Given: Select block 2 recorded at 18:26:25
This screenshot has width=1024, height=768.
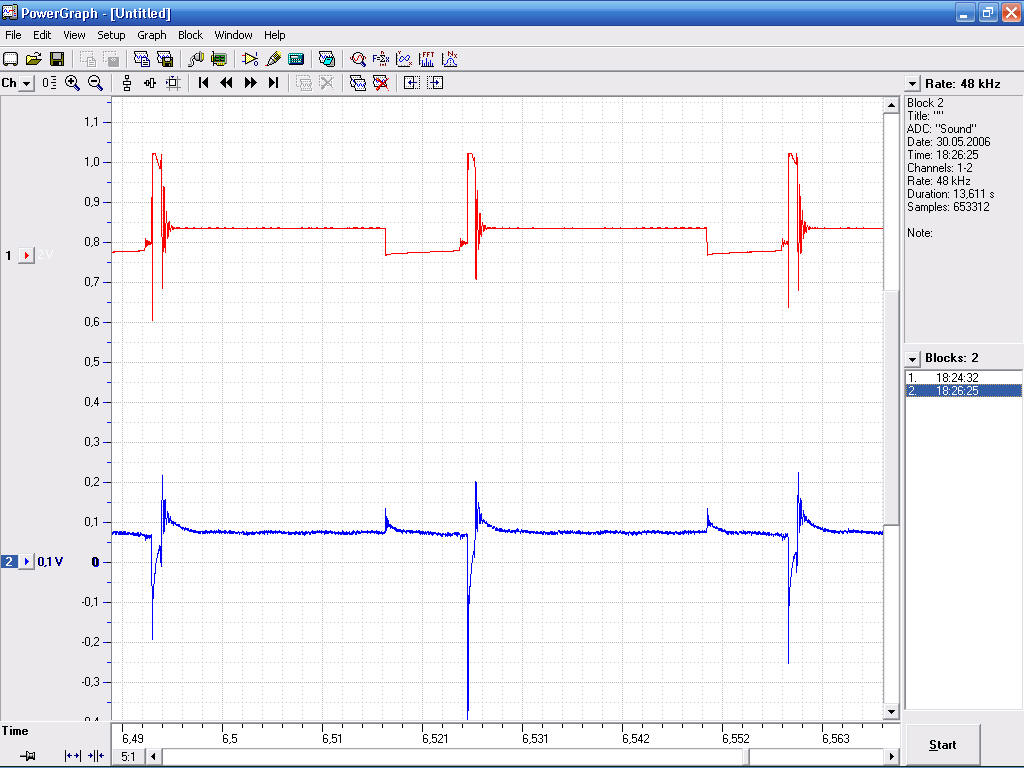Looking at the screenshot, I should (963, 391).
